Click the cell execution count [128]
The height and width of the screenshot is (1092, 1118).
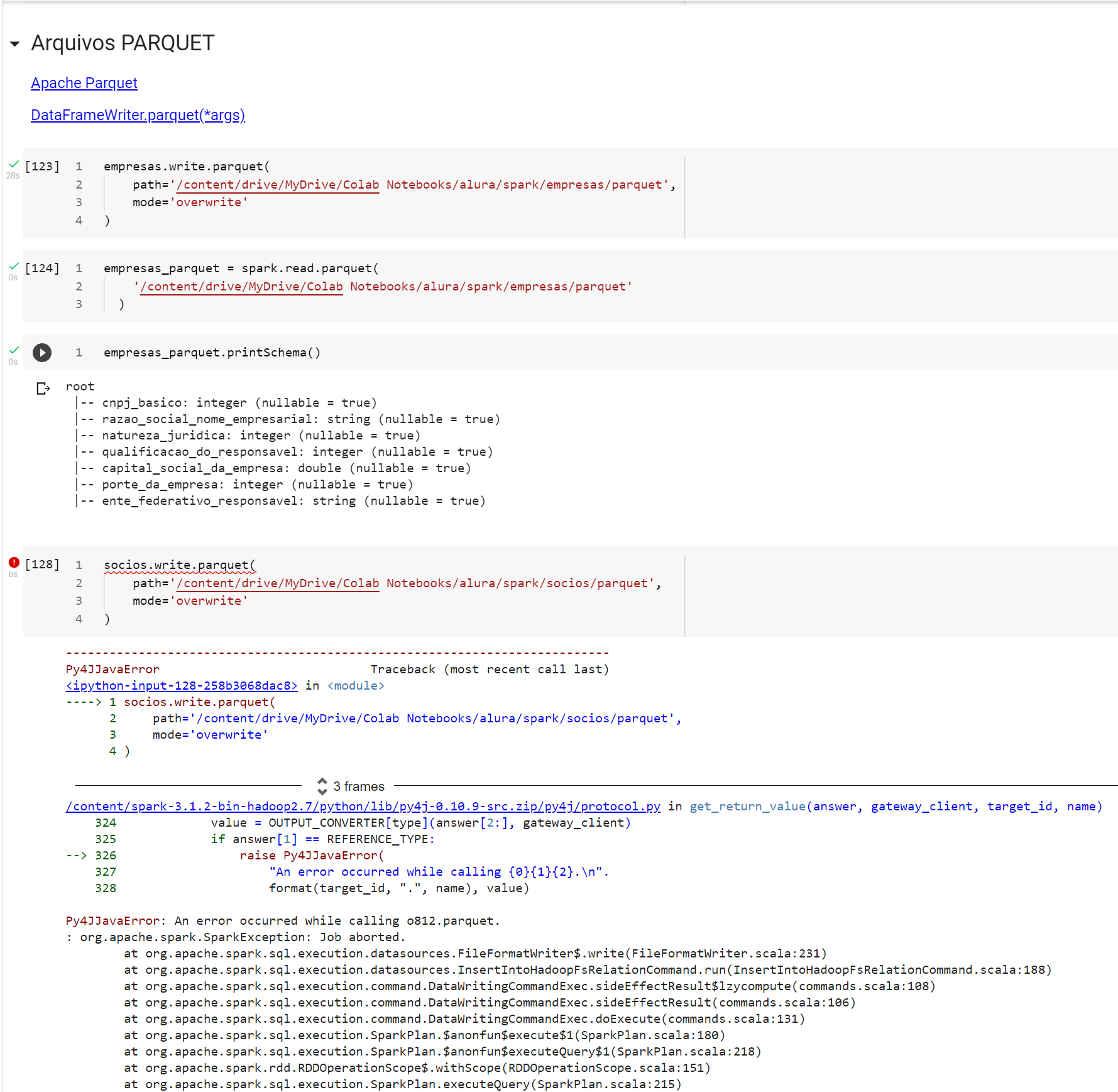(x=42, y=565)
